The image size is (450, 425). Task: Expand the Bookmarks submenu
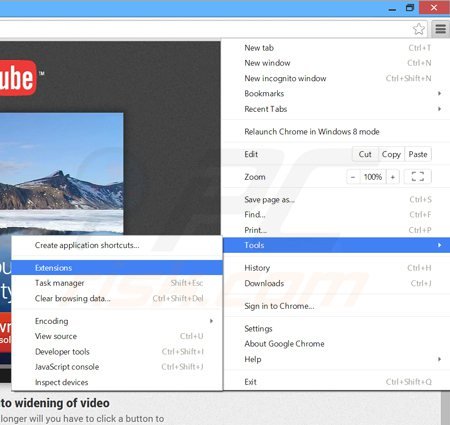[x=337, y=94]
